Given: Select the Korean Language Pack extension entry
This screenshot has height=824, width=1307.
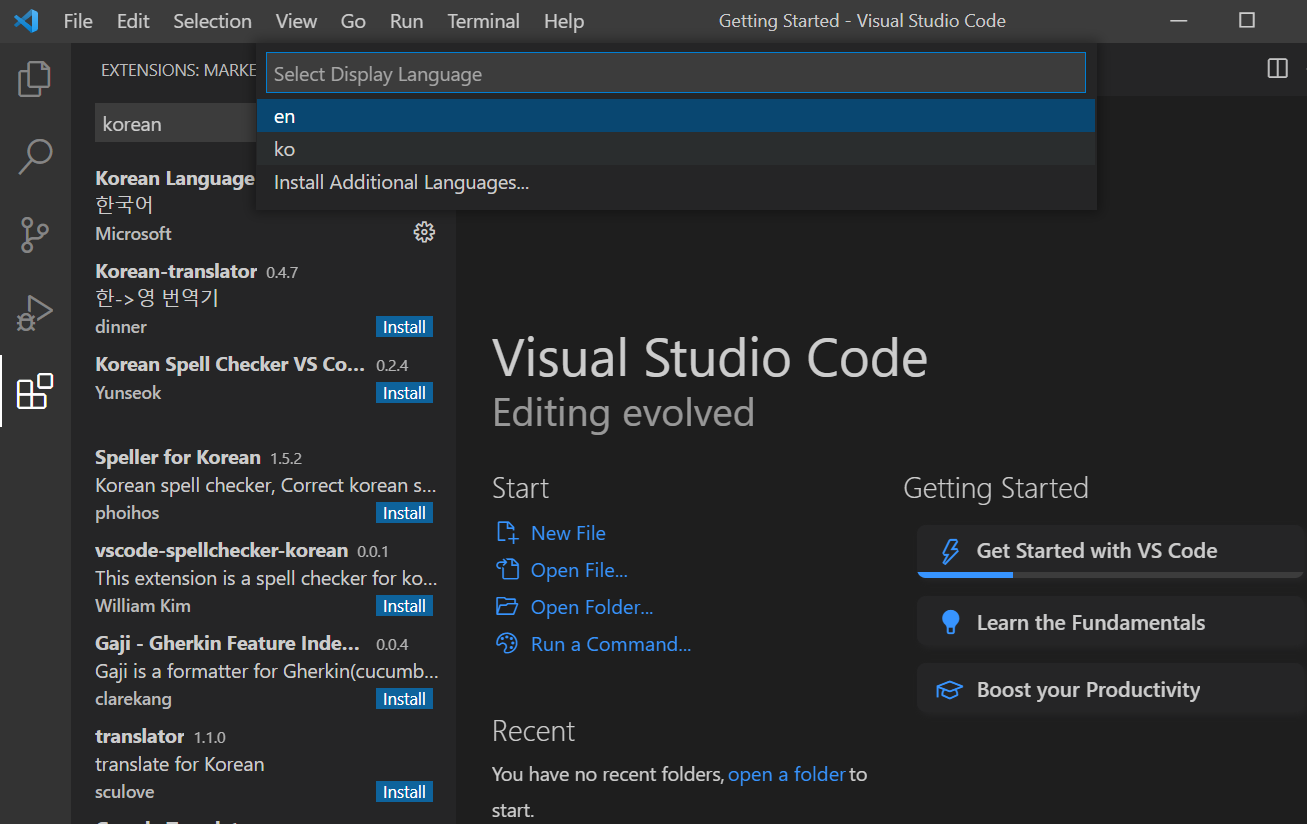Looking at the screenshot, I should (x=264, y=205).
